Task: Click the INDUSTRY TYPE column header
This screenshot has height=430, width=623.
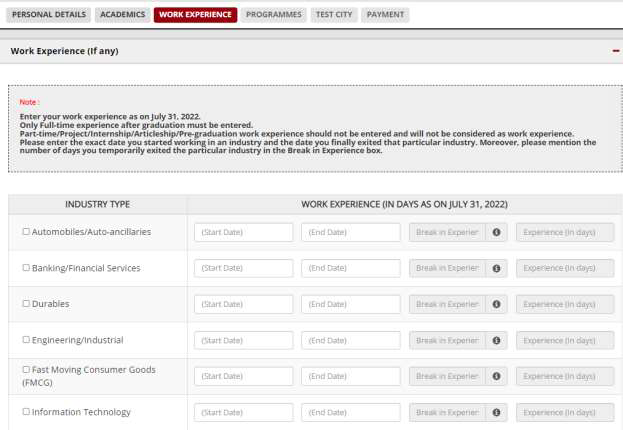Action: (97, 204)
